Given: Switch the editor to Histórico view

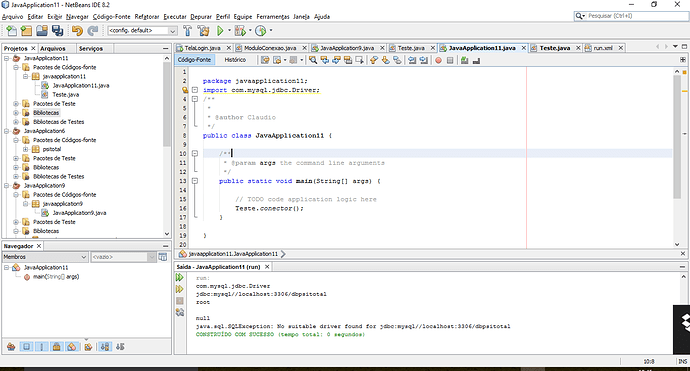Looking at the screenshot, I should click(235, 60).
